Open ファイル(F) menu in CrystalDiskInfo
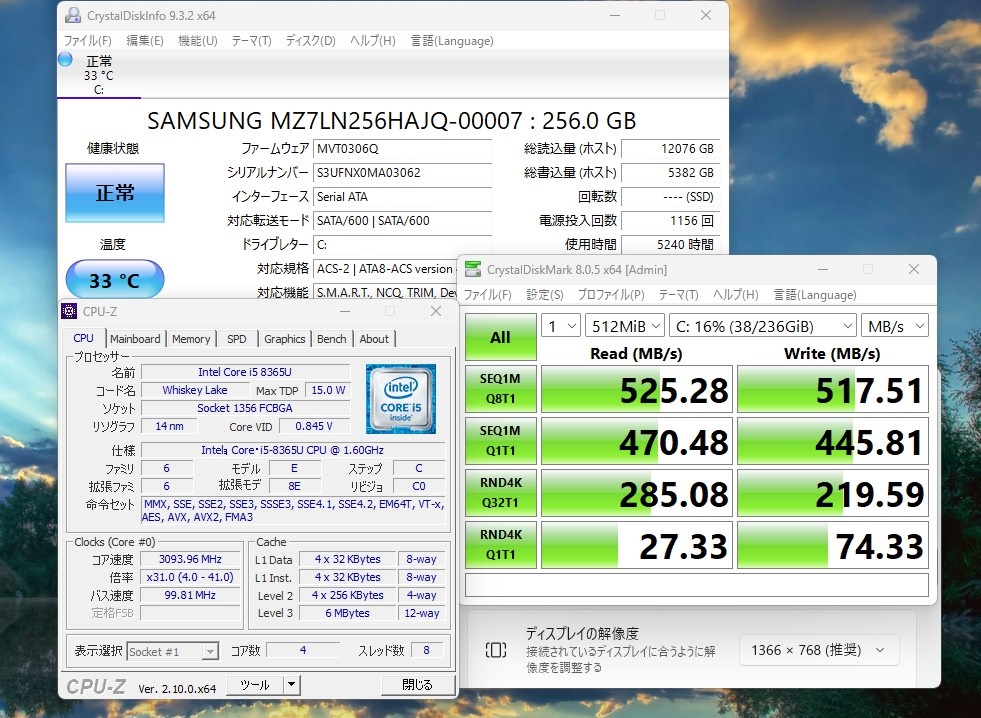Screen dimensions: 981x718 coord(88,41)
